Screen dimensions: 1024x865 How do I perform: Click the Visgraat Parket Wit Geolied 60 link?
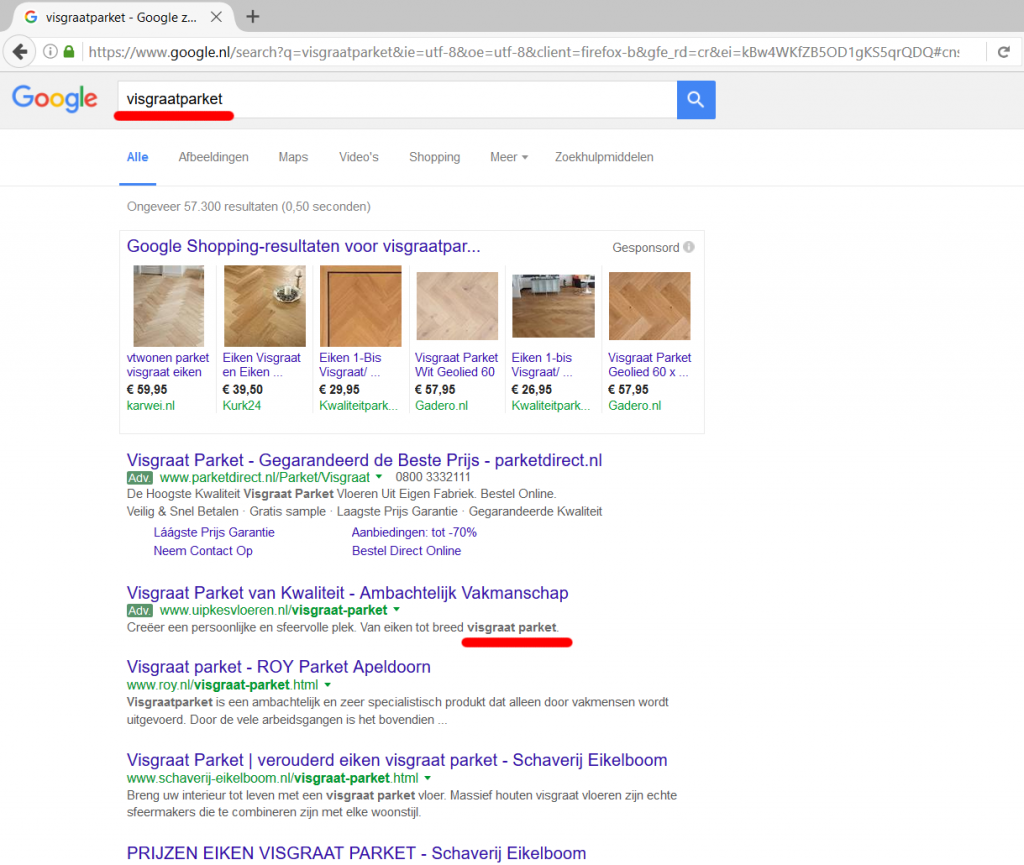(456, 365)
